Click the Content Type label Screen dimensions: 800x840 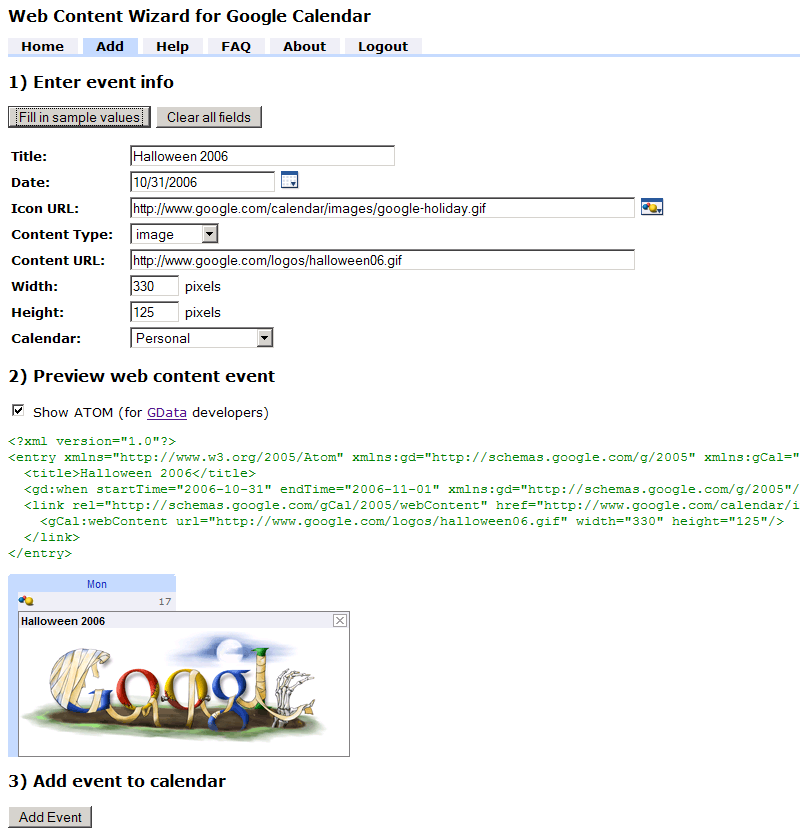62,234
